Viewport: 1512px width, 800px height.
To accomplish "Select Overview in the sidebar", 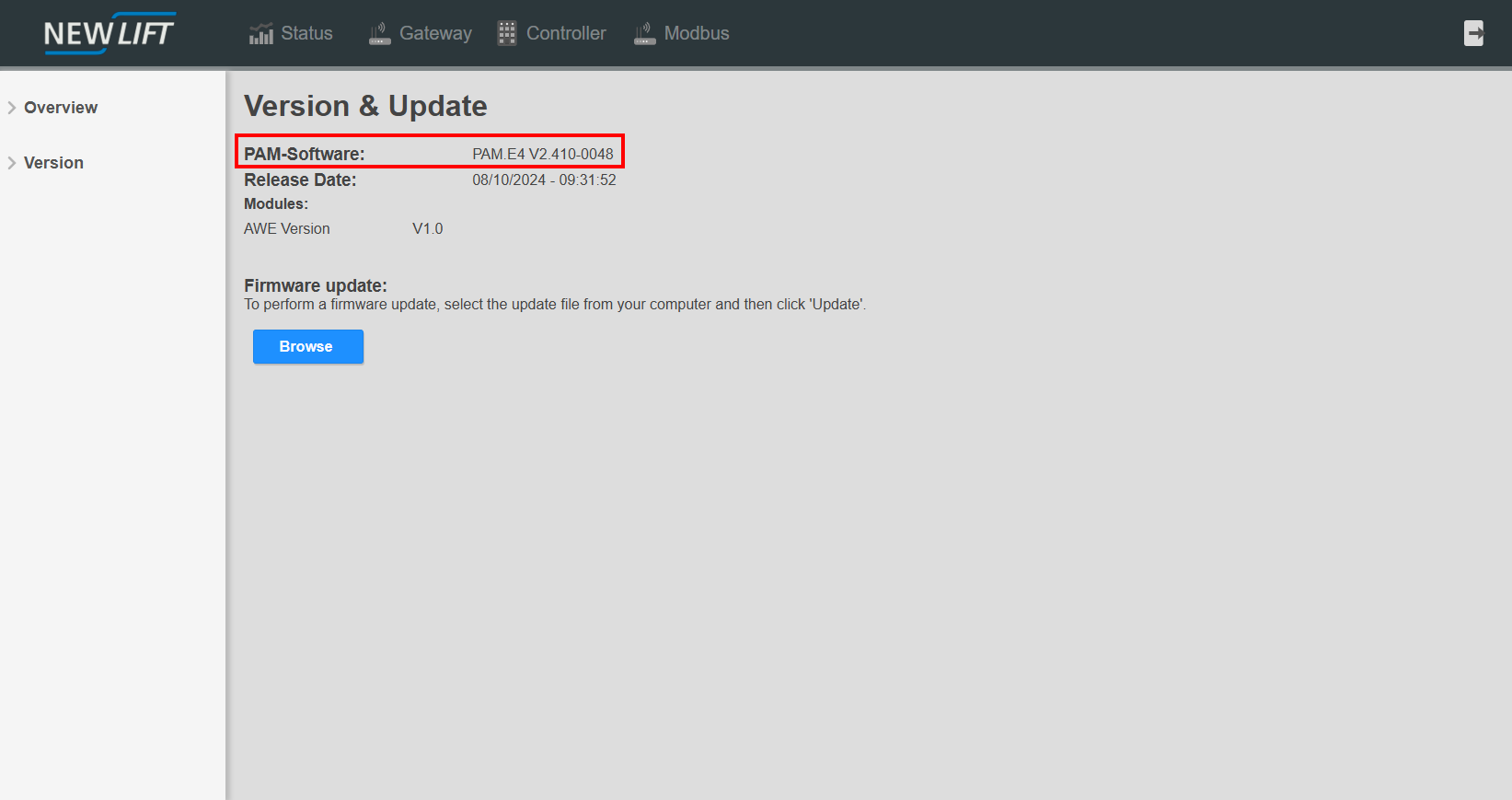I will point(61,108).
